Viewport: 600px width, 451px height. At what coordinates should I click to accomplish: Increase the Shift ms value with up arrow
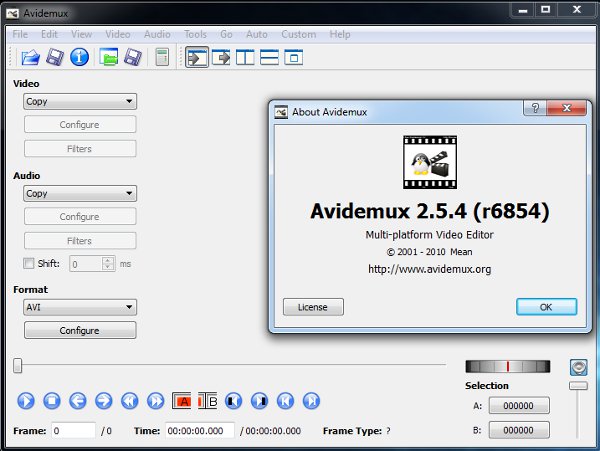click(108, 260)
